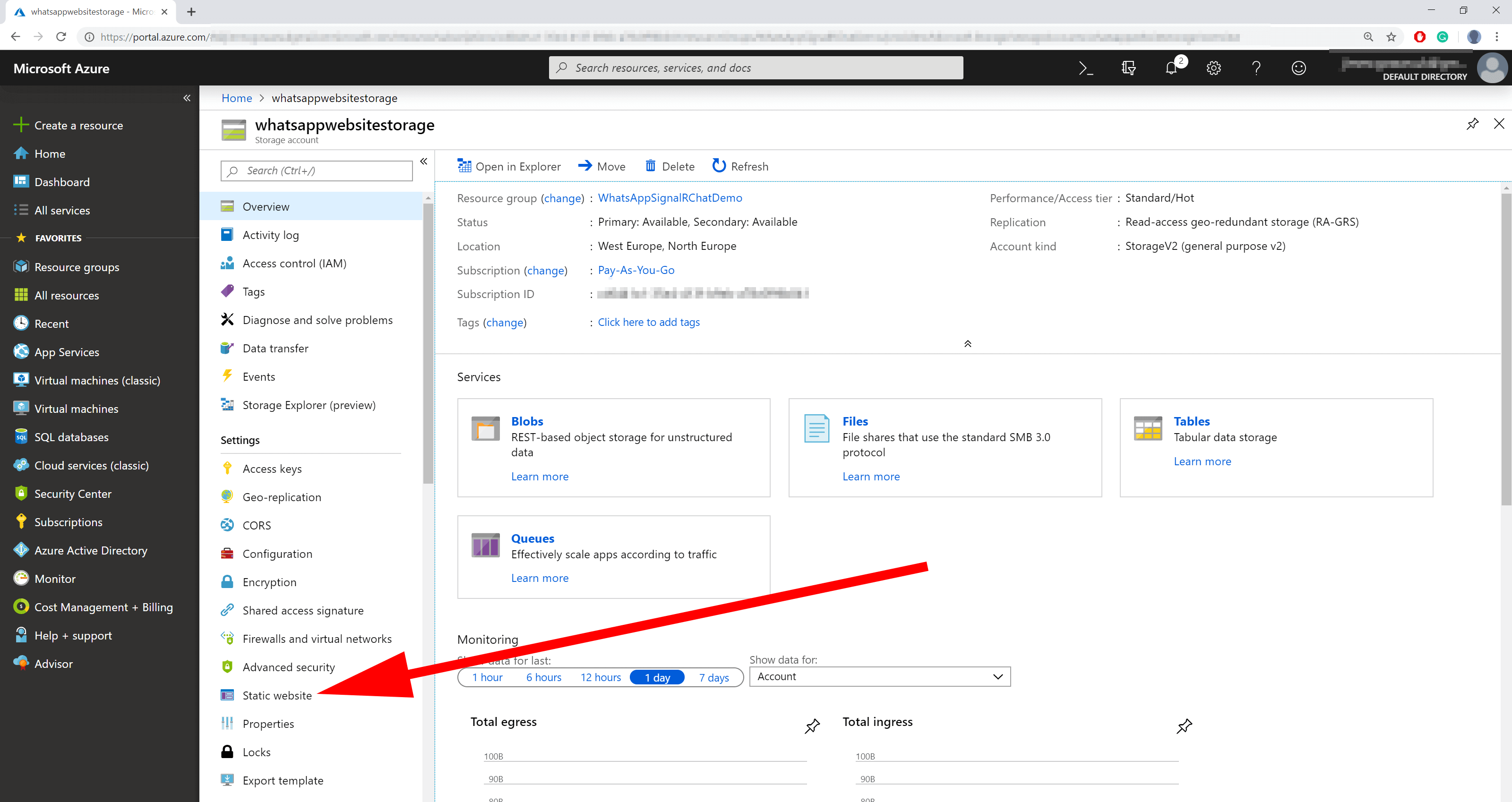Focus the Search resources, services, and docs box
The width and height of the screenshot is (1512, 802).
pyautogui.click(x=756, y=68)
